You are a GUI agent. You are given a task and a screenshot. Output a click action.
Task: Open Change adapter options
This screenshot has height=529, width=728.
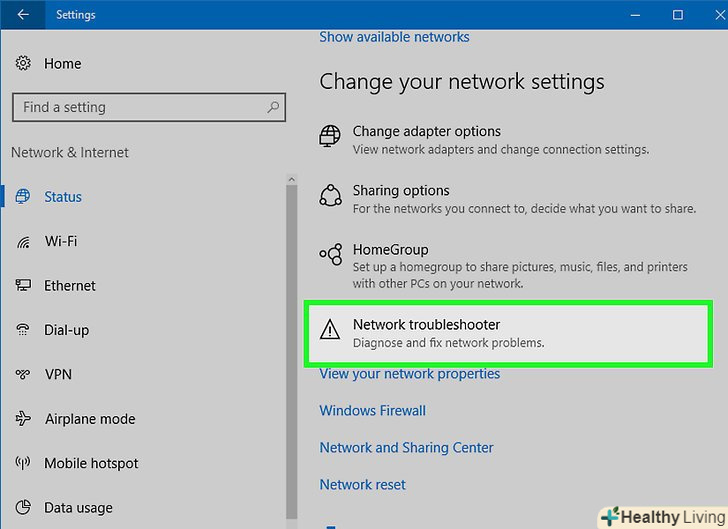click(426, 131)
